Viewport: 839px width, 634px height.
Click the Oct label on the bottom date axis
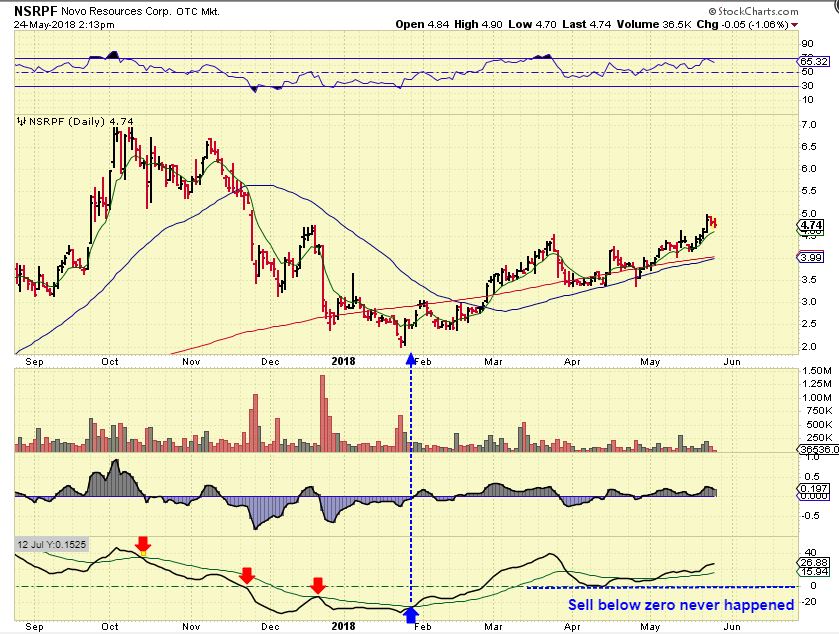point(110,627)
